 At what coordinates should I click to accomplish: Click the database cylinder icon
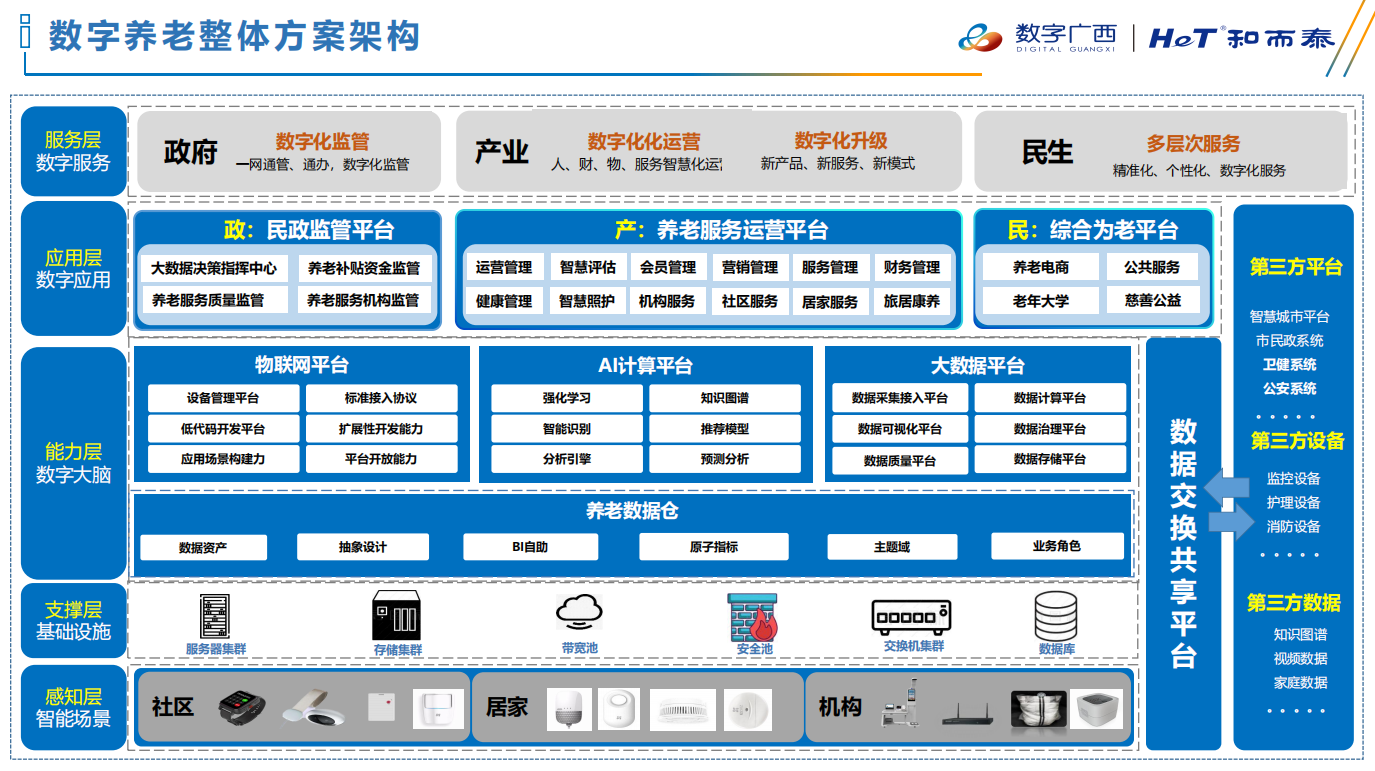[x=1056, y=616]
